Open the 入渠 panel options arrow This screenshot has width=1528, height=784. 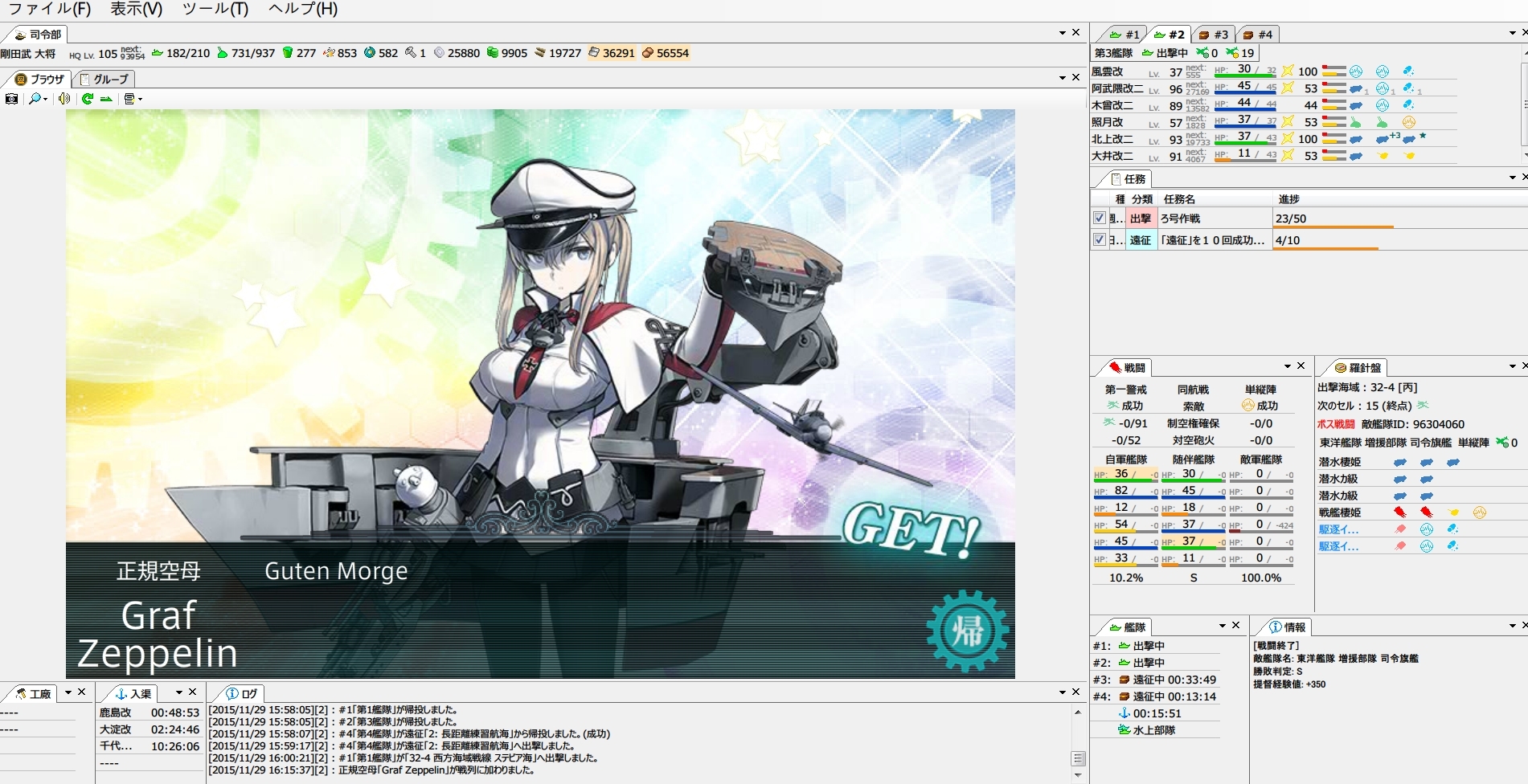179,692
